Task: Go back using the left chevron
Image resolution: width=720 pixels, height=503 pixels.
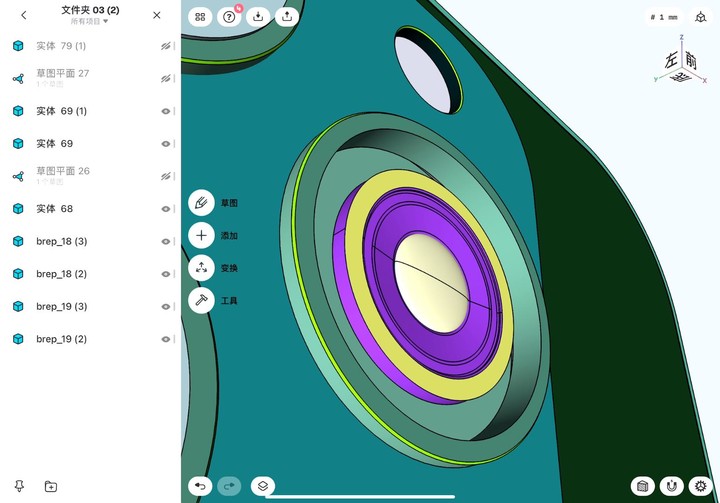Action: click(x=23, y=15)
